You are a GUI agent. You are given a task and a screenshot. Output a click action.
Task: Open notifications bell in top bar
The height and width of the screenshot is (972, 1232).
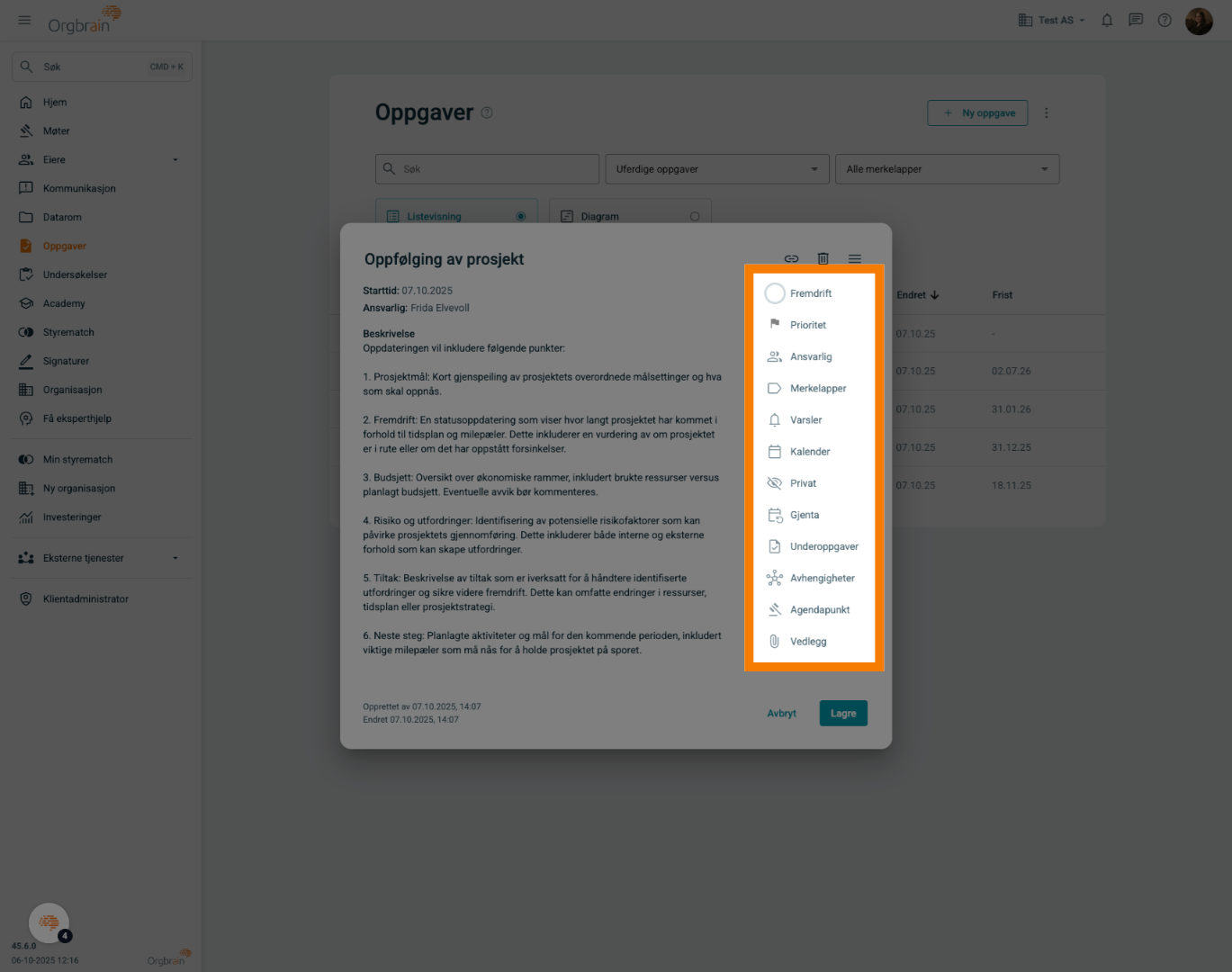click(x=1107, y=20)
